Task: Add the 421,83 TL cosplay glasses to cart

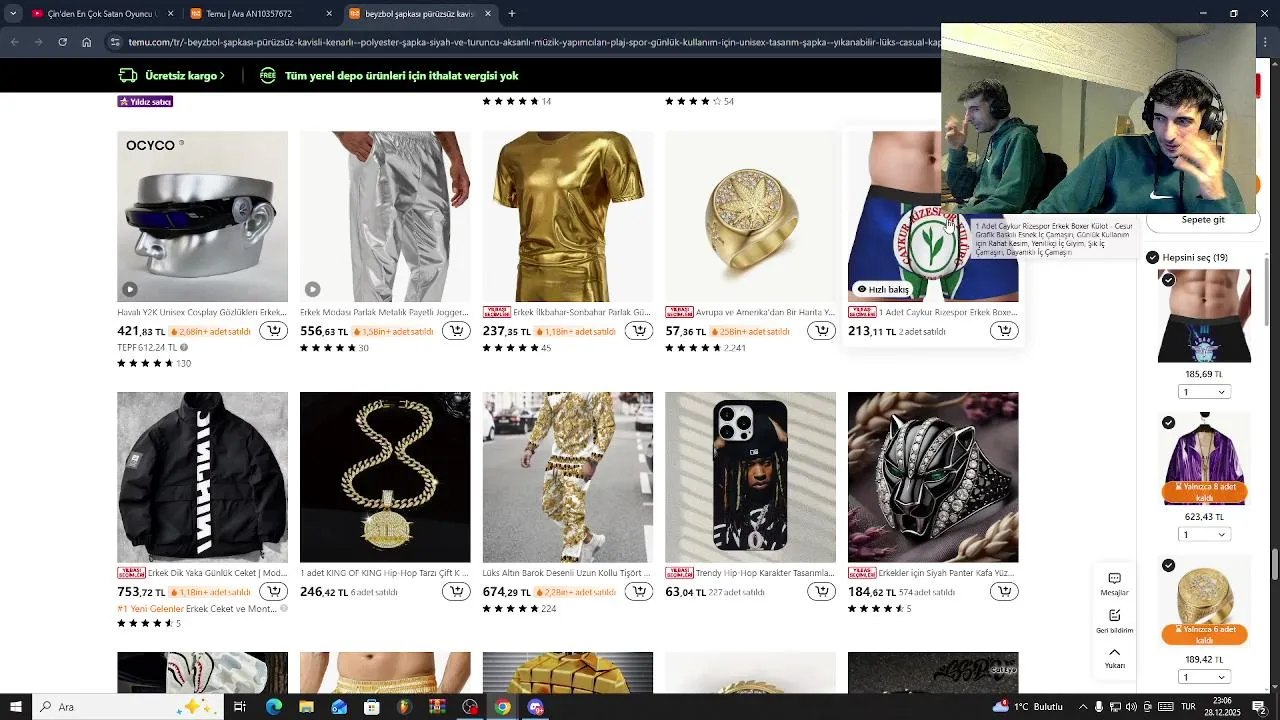Action: click(x=273, y=331)
